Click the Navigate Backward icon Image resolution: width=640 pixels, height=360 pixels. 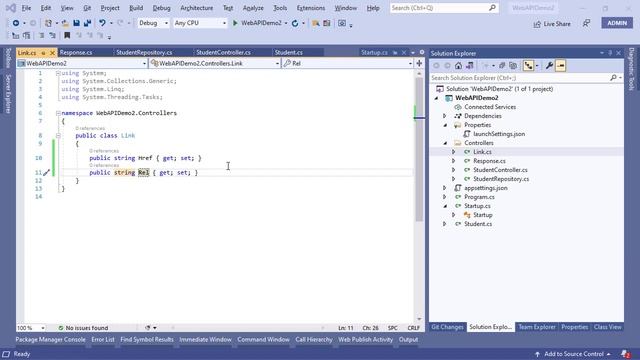point(16,23)
